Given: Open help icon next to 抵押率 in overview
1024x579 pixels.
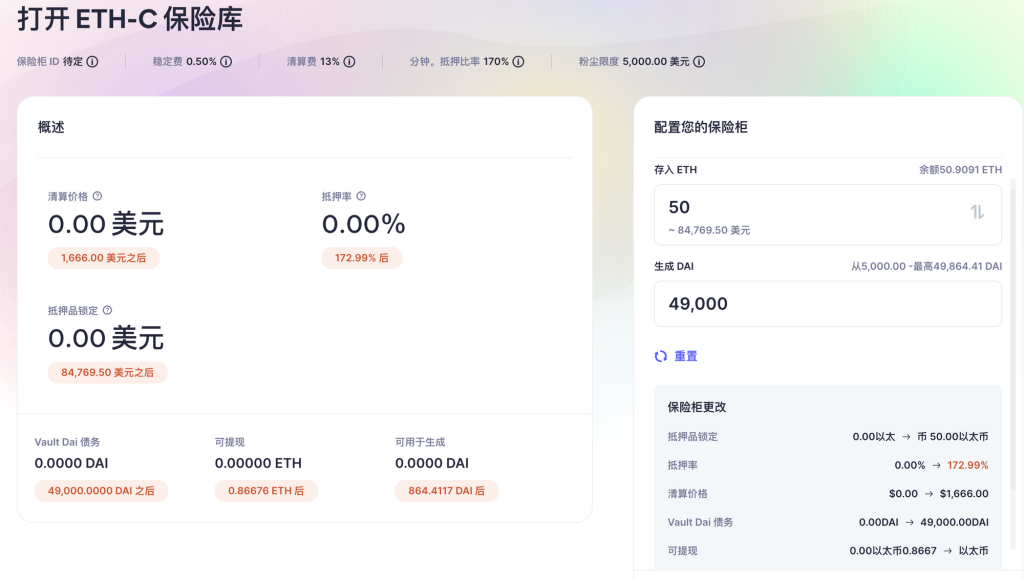Looking at the screenshot, I should tap(361, 196).
